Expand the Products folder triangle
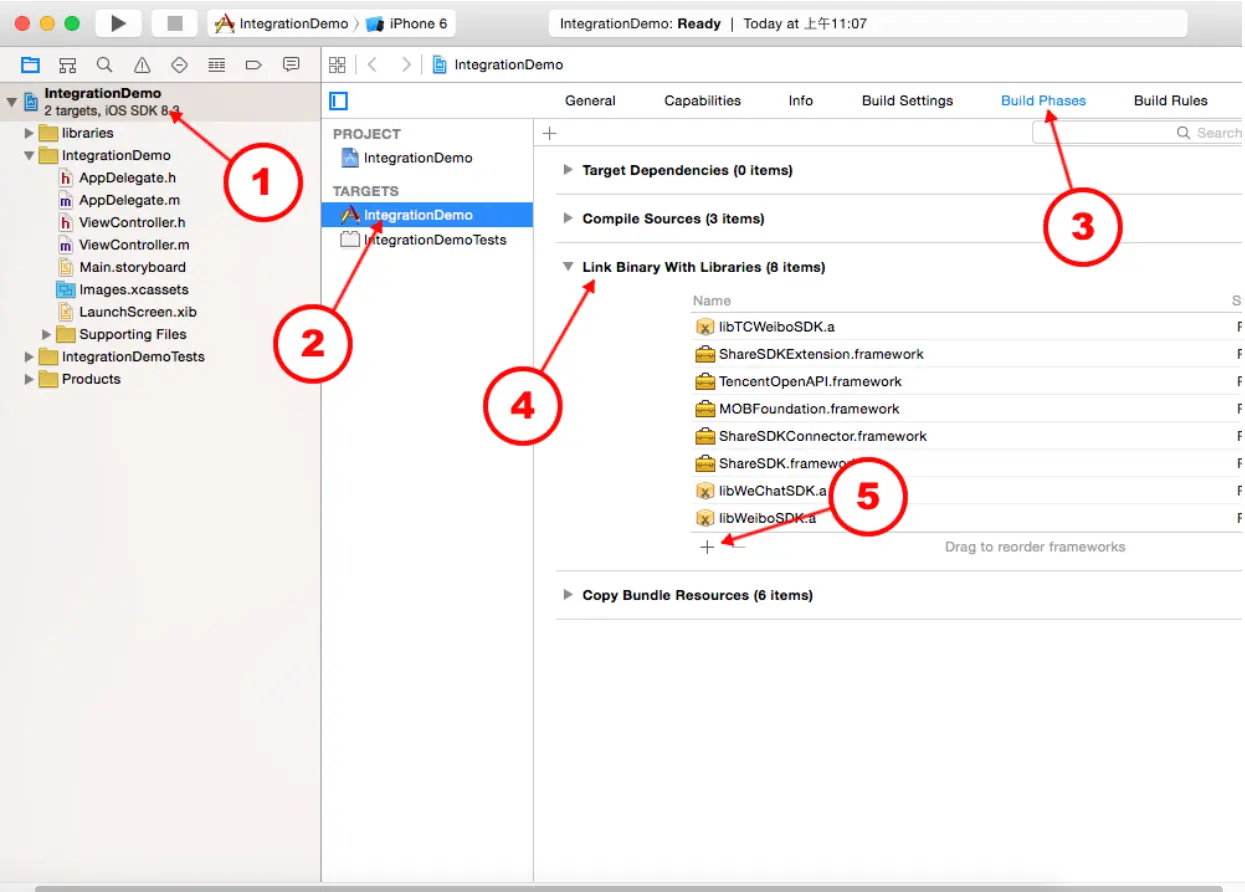Screen dimensions: 1245x892 pyautogui.click(x=29, y=380)
